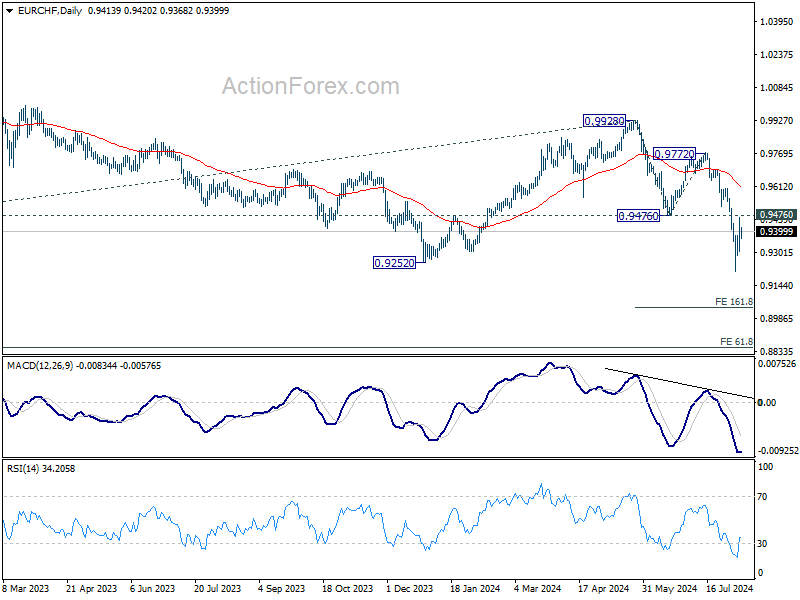This screenshot has height=600, width=800.
Task: Click the 6 Jun 2023 date label
Action: pos(152,589)
